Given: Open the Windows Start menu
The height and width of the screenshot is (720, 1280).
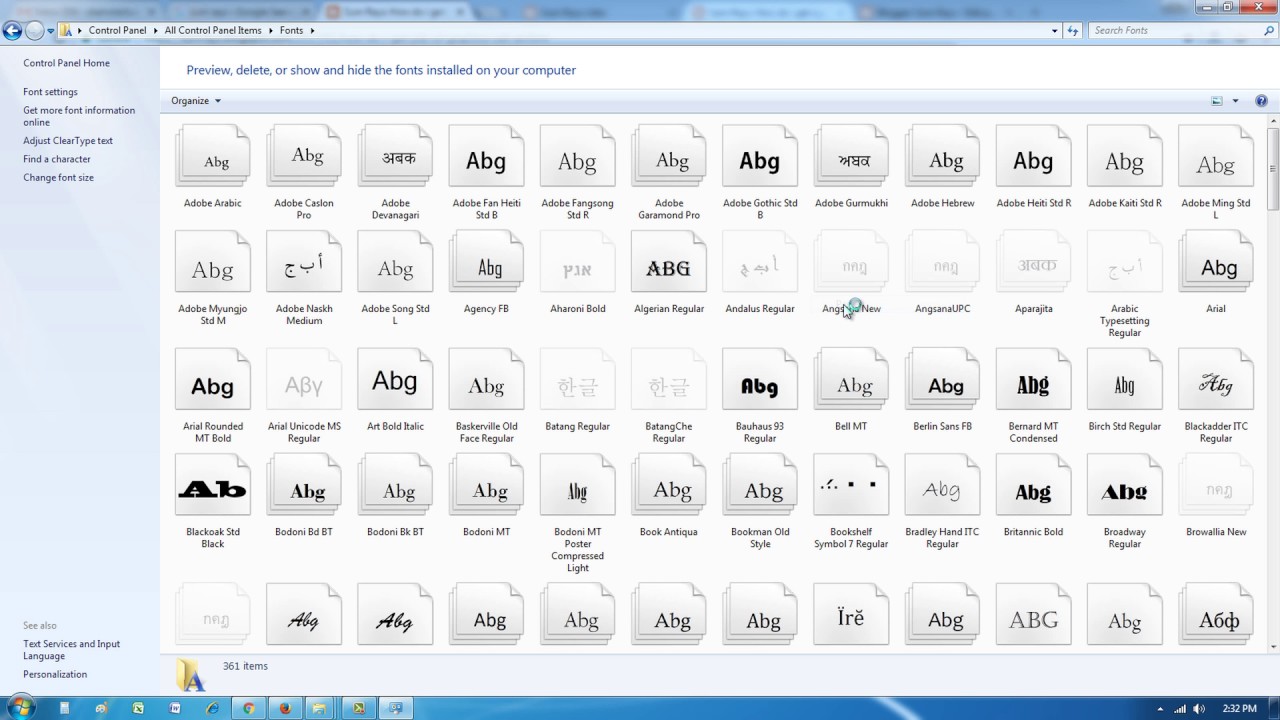Looking at the screenshot, I should click(20, 708).
